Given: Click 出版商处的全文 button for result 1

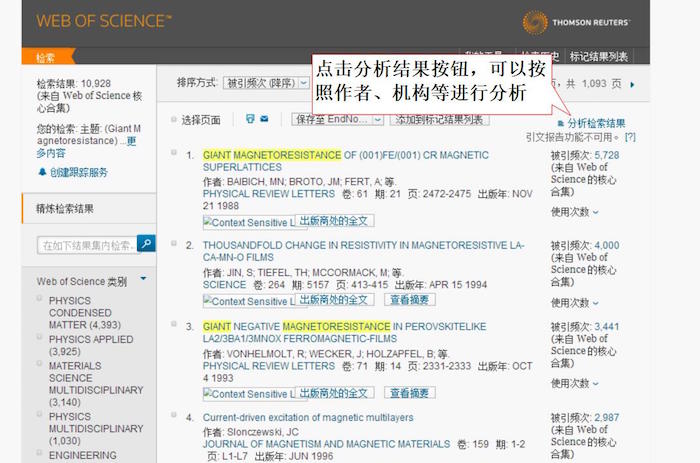Looking at the screenshot, I should pyautogui.click(x=334, y=221).
